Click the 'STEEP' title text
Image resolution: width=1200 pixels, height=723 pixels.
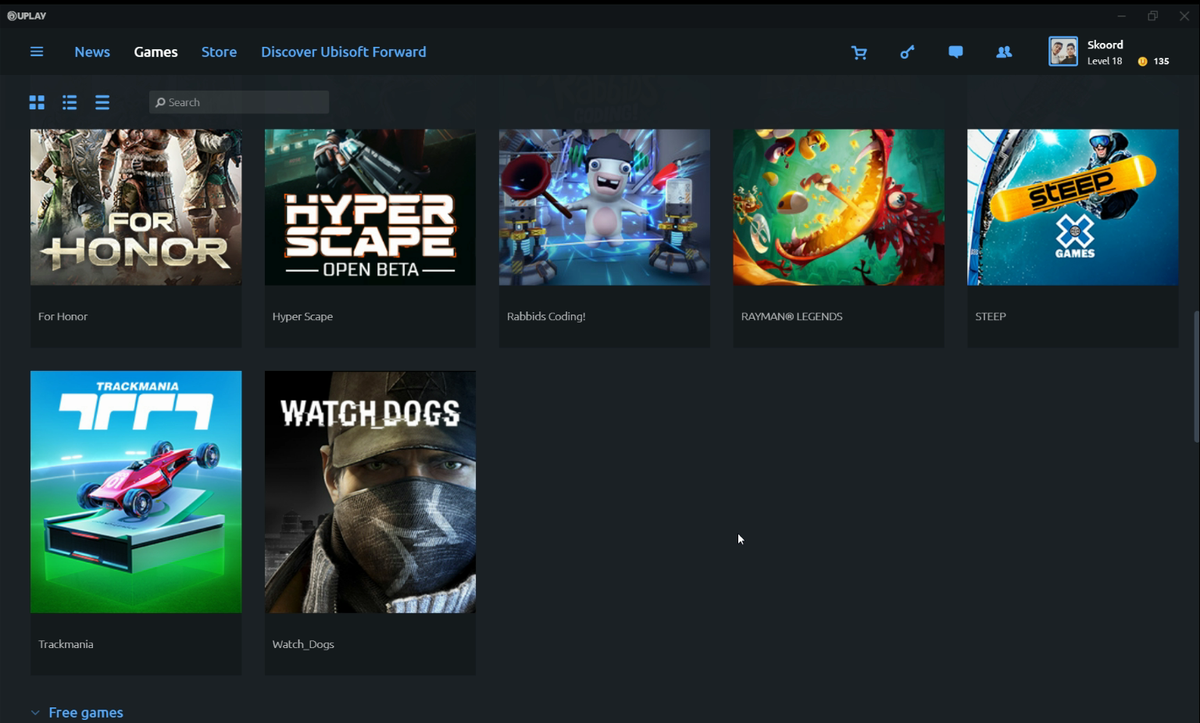(990, 316)
